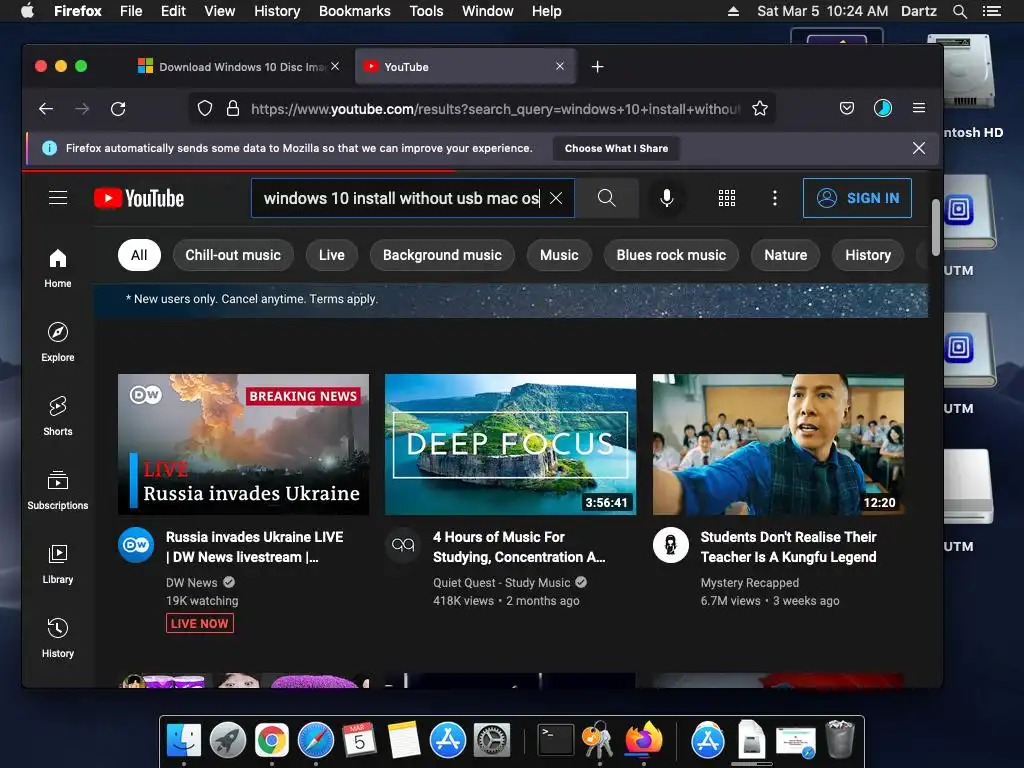Open the History menu in menu bar
Viewport: 1024px width, 768px height.
tap(277, 11)
